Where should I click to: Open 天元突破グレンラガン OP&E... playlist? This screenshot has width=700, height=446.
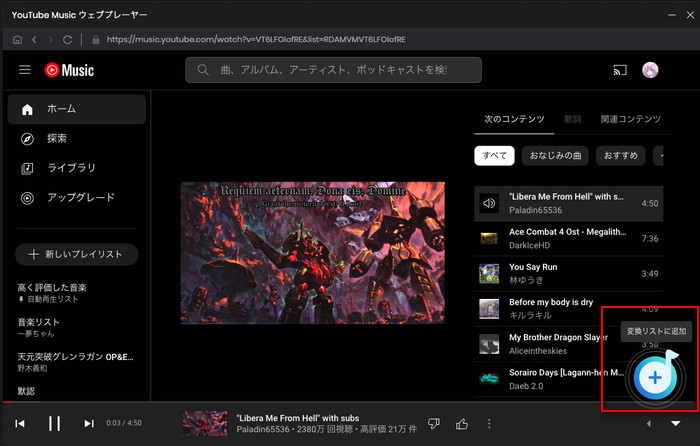75,362
